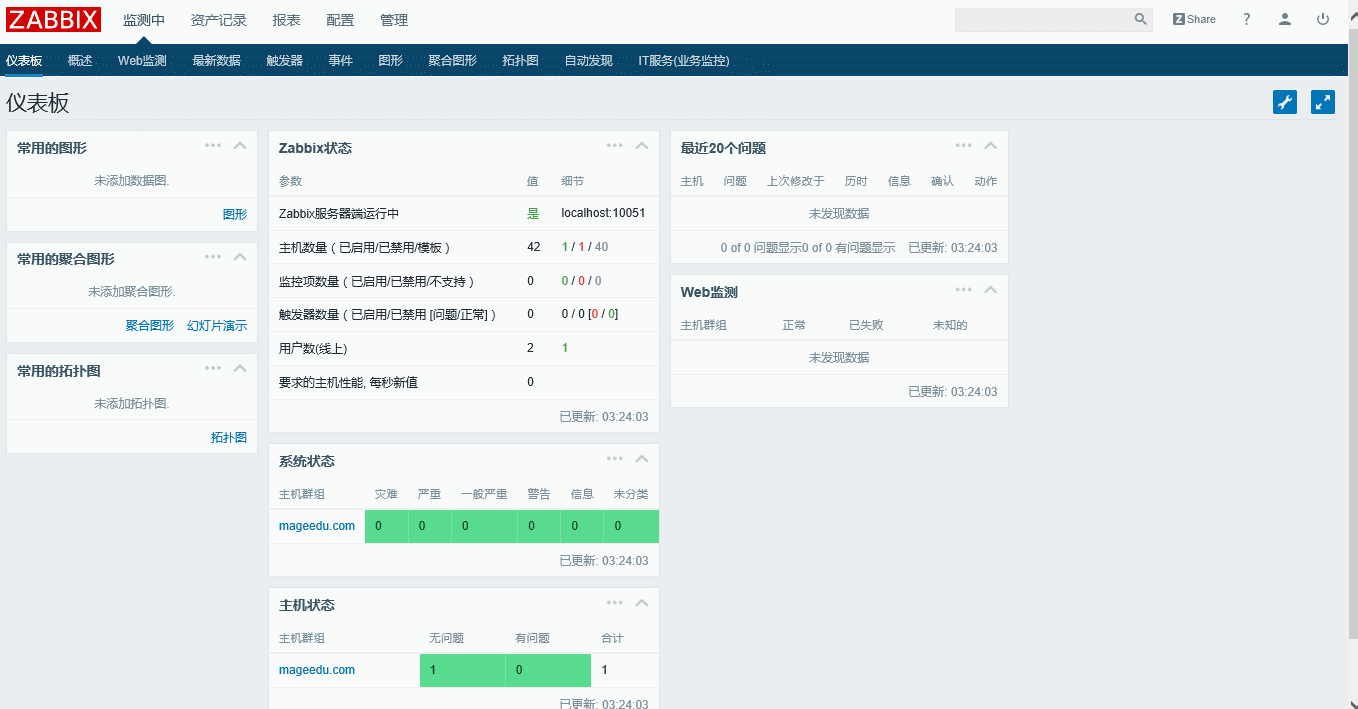Click the 主机数量 row value 42
This screenshot has height=709, width=1358.
pyautogui.click(x=533, y=247)
